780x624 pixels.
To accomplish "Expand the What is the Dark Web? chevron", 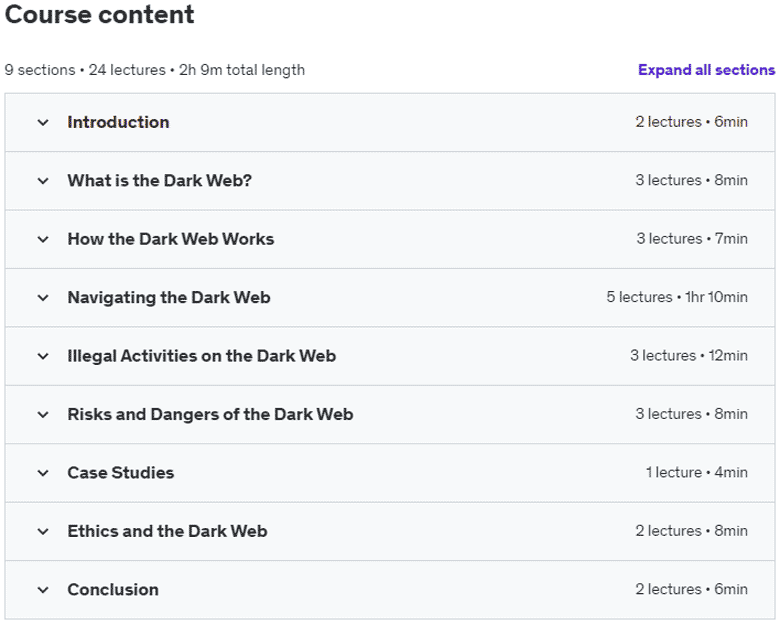I will pos(43,181).
